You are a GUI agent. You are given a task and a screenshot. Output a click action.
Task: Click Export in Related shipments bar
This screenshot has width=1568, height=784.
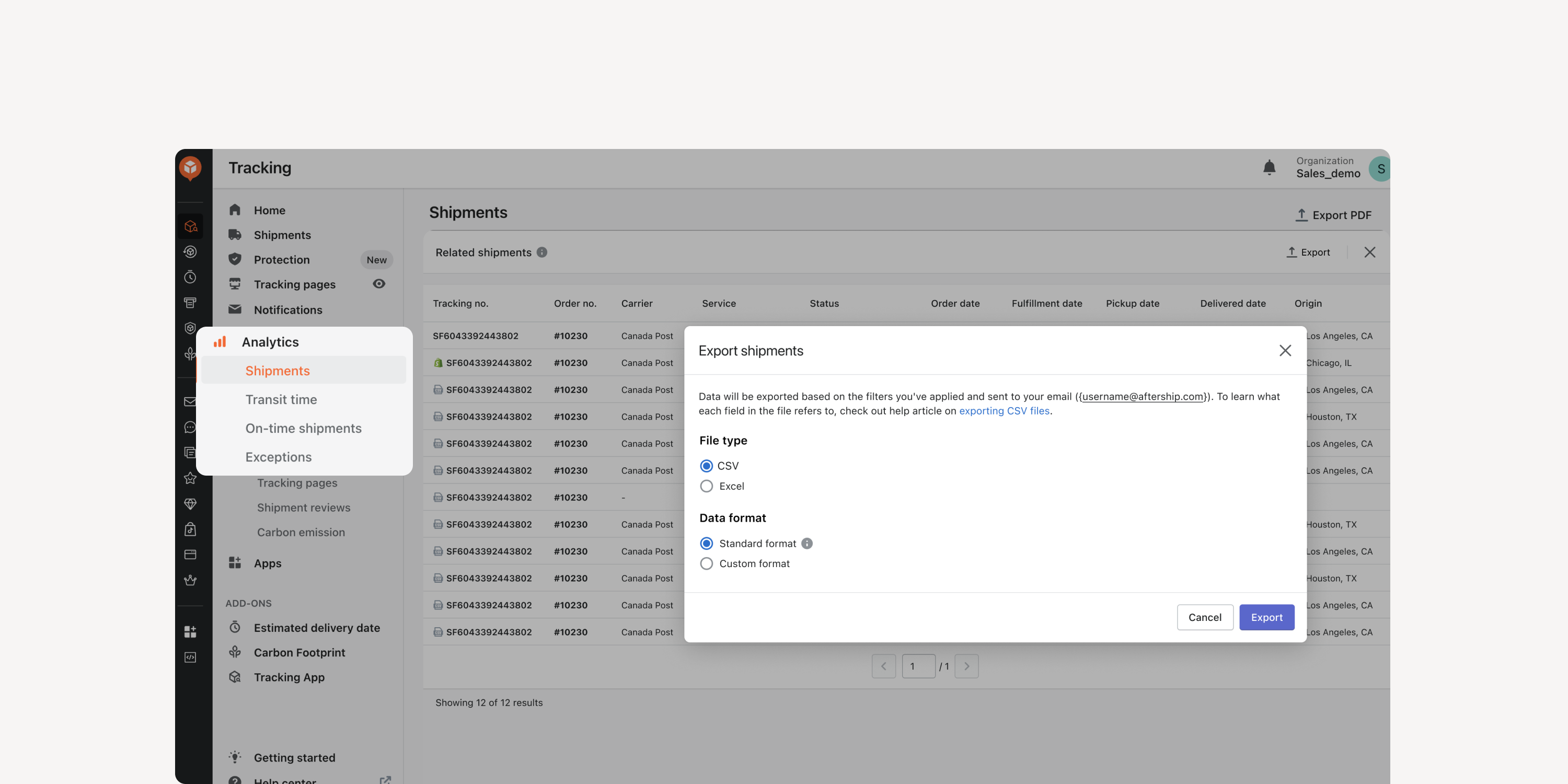[1308, 252]
